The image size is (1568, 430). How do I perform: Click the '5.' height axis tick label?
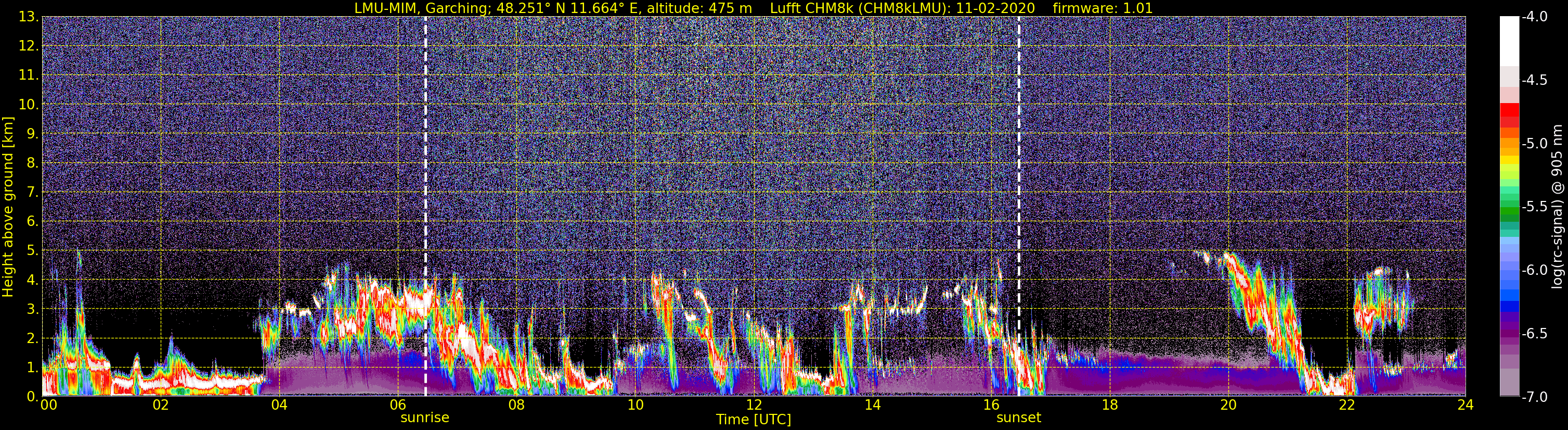click(x=32, y=251)
